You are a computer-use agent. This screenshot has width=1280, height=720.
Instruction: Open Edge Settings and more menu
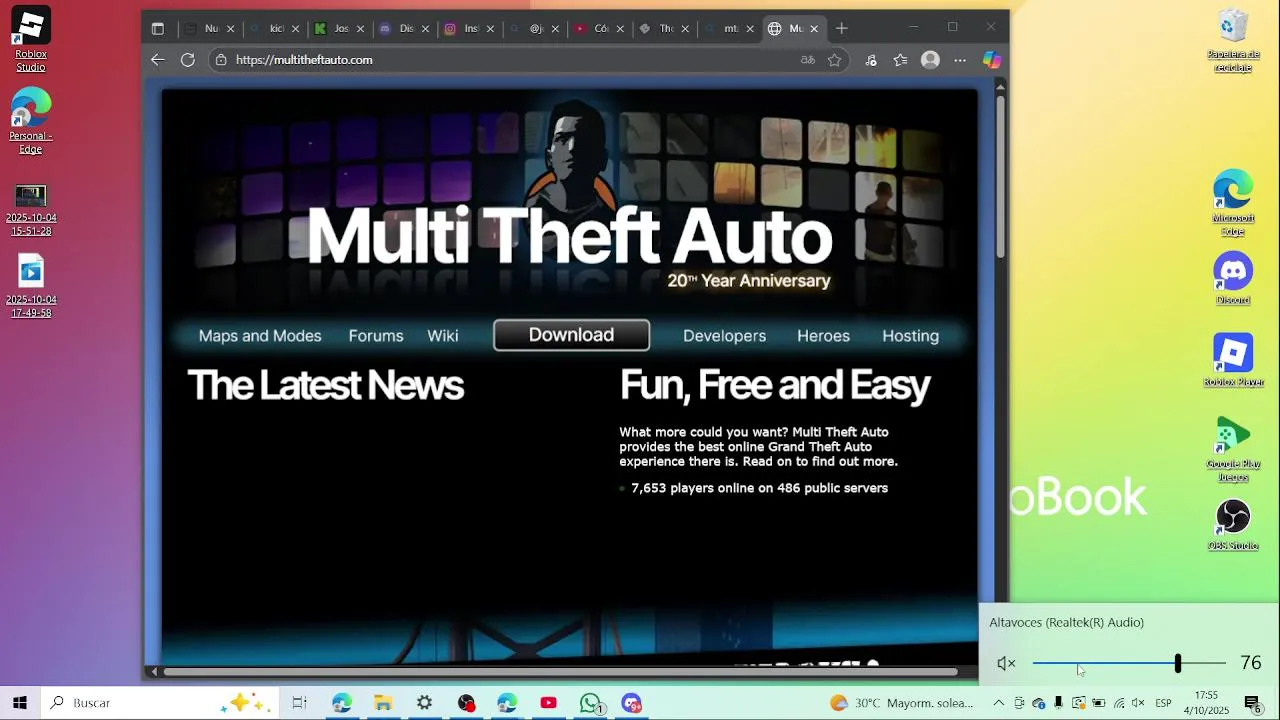[x=960, y=60]
